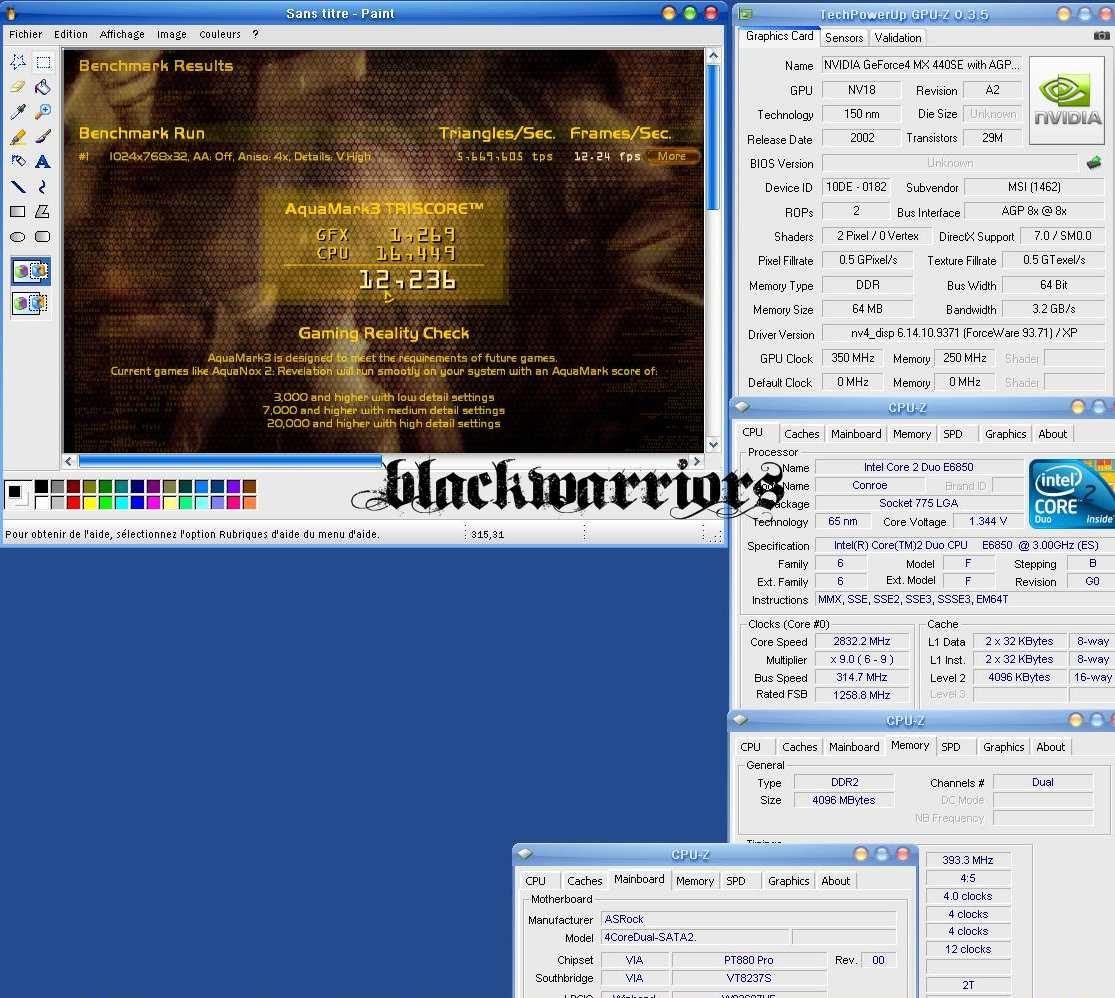1115x998 pixels.
Task: Choose the Curve tool in Paint
Action: [43, 186]
